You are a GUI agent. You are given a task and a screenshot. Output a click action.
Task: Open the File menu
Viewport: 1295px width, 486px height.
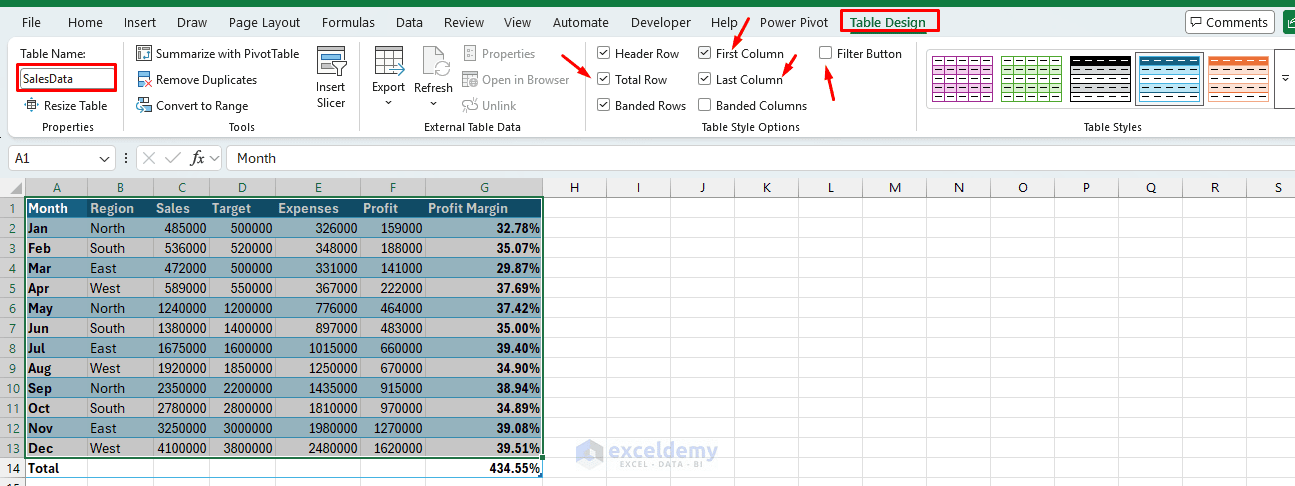coord(31,22)
